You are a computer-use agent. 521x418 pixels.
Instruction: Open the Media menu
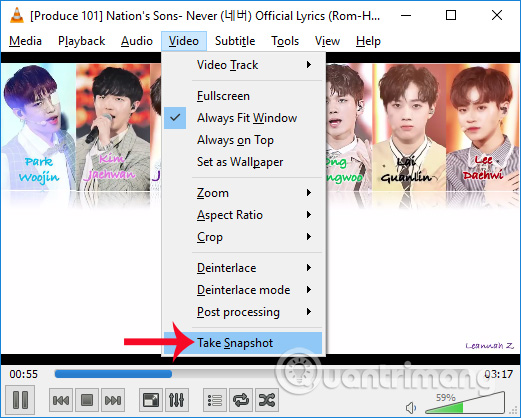tap(25, 41)
